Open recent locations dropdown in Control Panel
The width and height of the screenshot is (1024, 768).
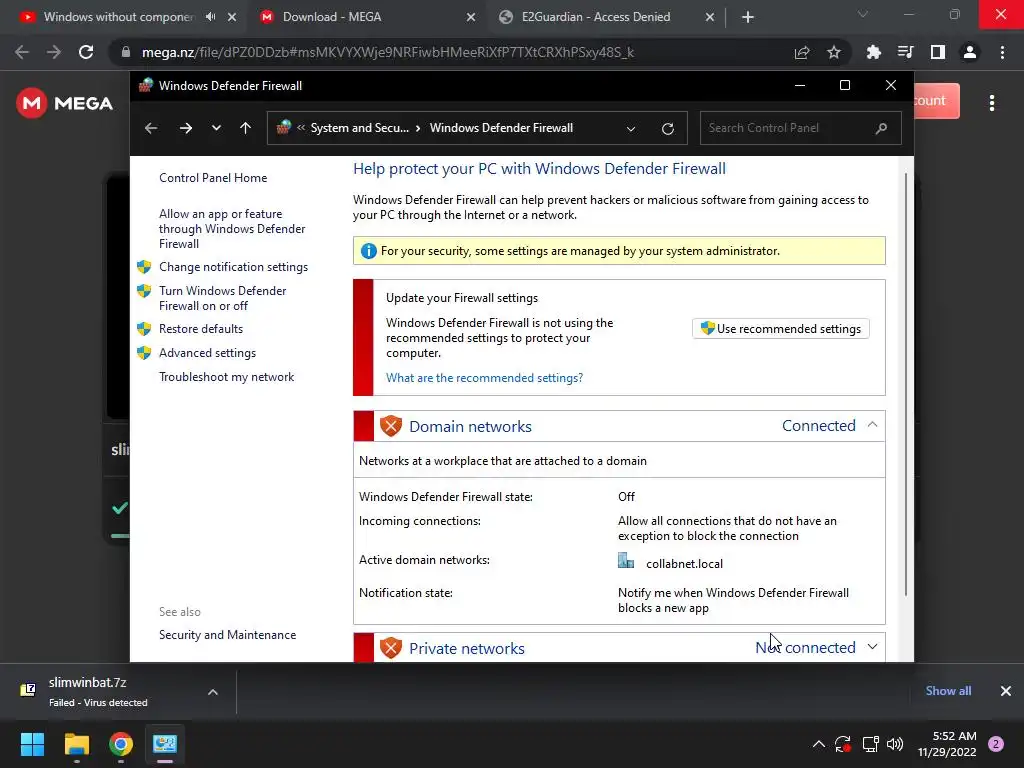(x=216, y=128)
